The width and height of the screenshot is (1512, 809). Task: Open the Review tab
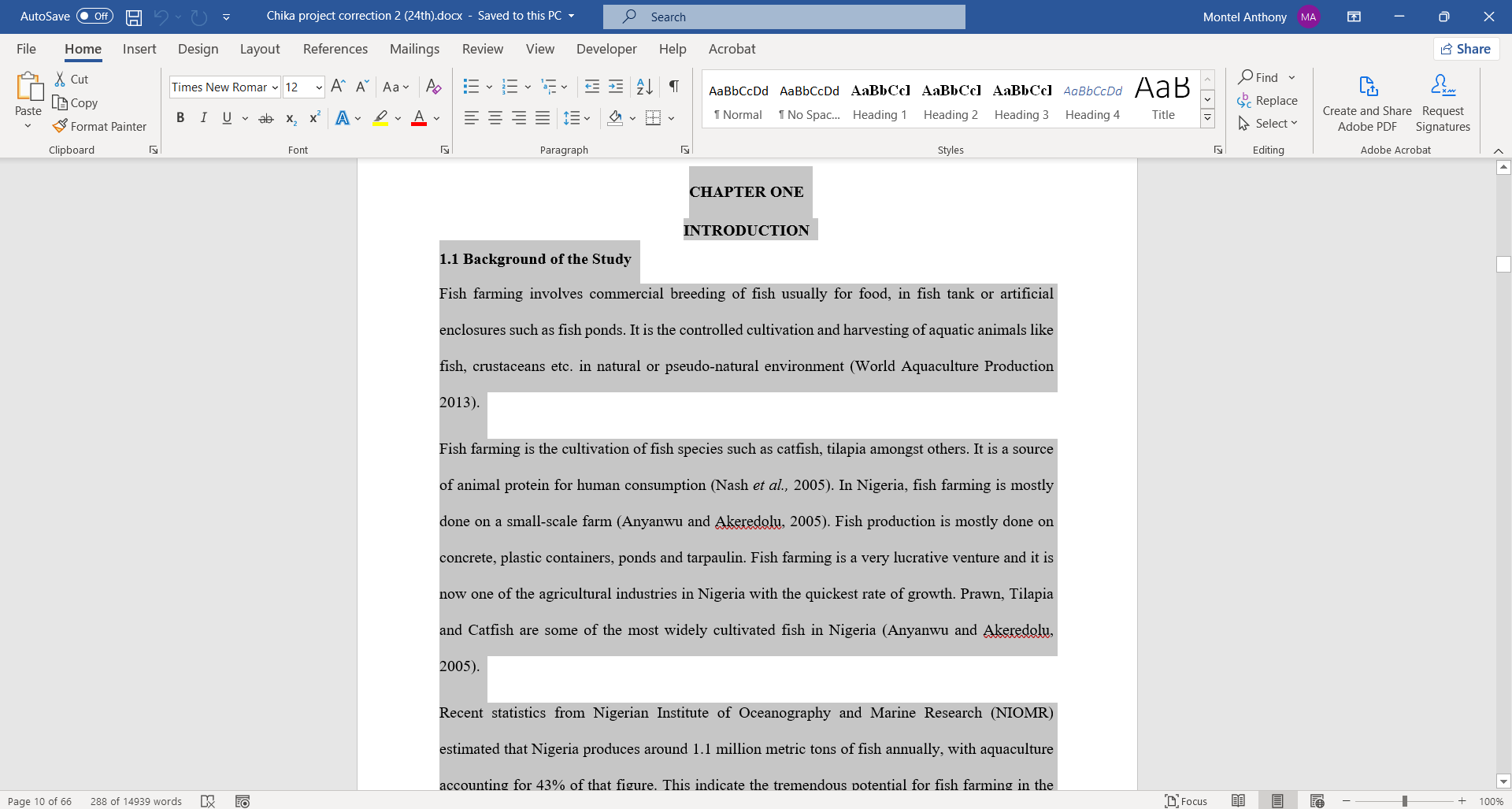483,49
